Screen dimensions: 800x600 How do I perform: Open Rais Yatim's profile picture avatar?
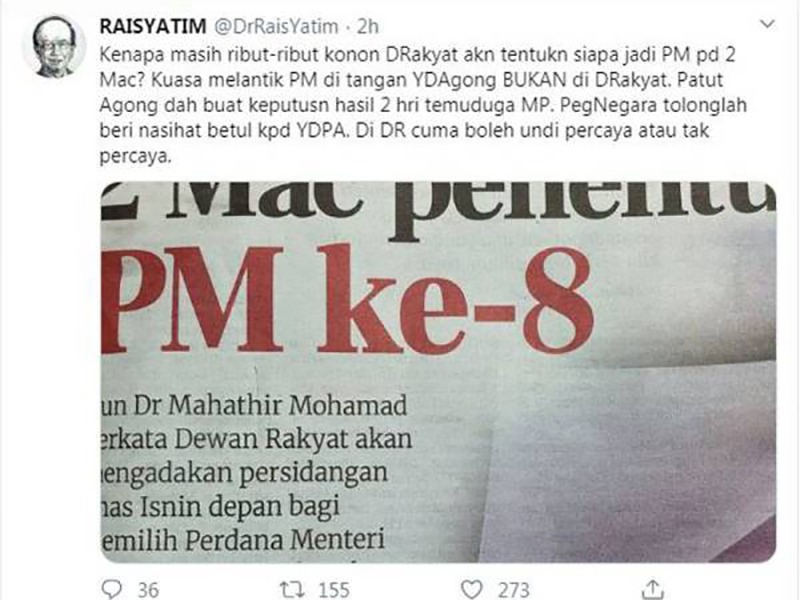pyautogui.click(x=54, y=46)
